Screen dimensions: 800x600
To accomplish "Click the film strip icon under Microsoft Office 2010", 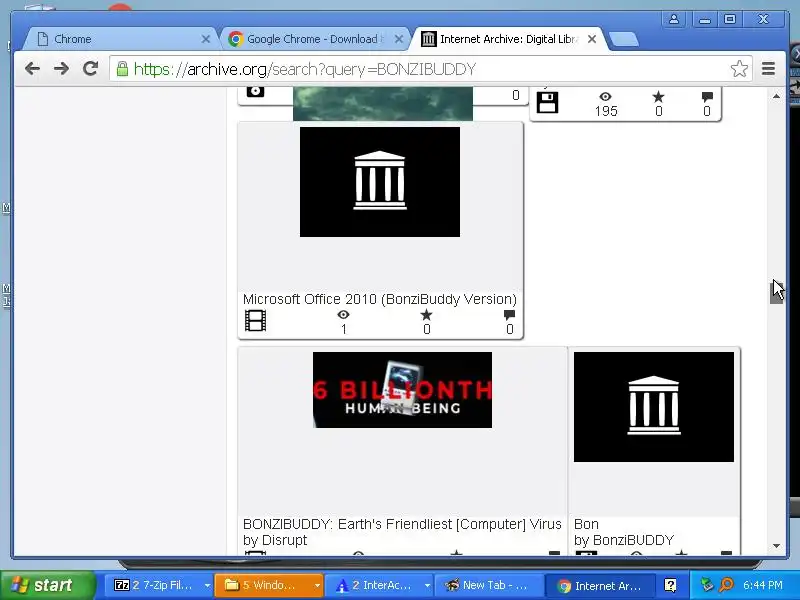I will pyautogui.click(x=255, y=321).
